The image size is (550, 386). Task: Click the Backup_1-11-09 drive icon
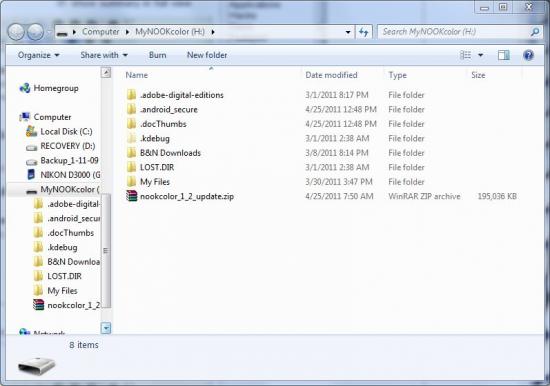point(31,162)
